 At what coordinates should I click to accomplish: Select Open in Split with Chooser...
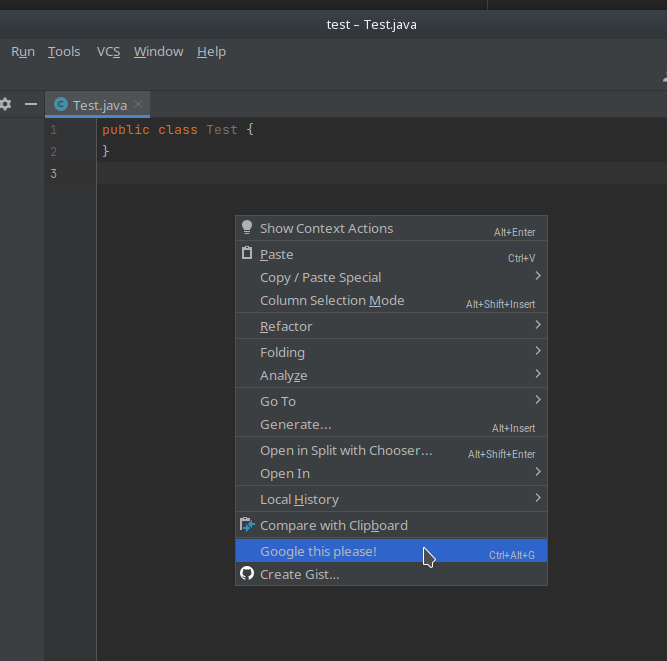[391, 450]
